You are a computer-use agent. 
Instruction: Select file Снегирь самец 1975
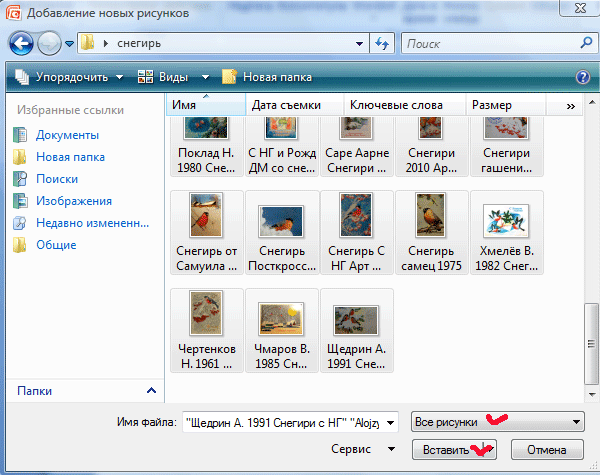[432, 232]
